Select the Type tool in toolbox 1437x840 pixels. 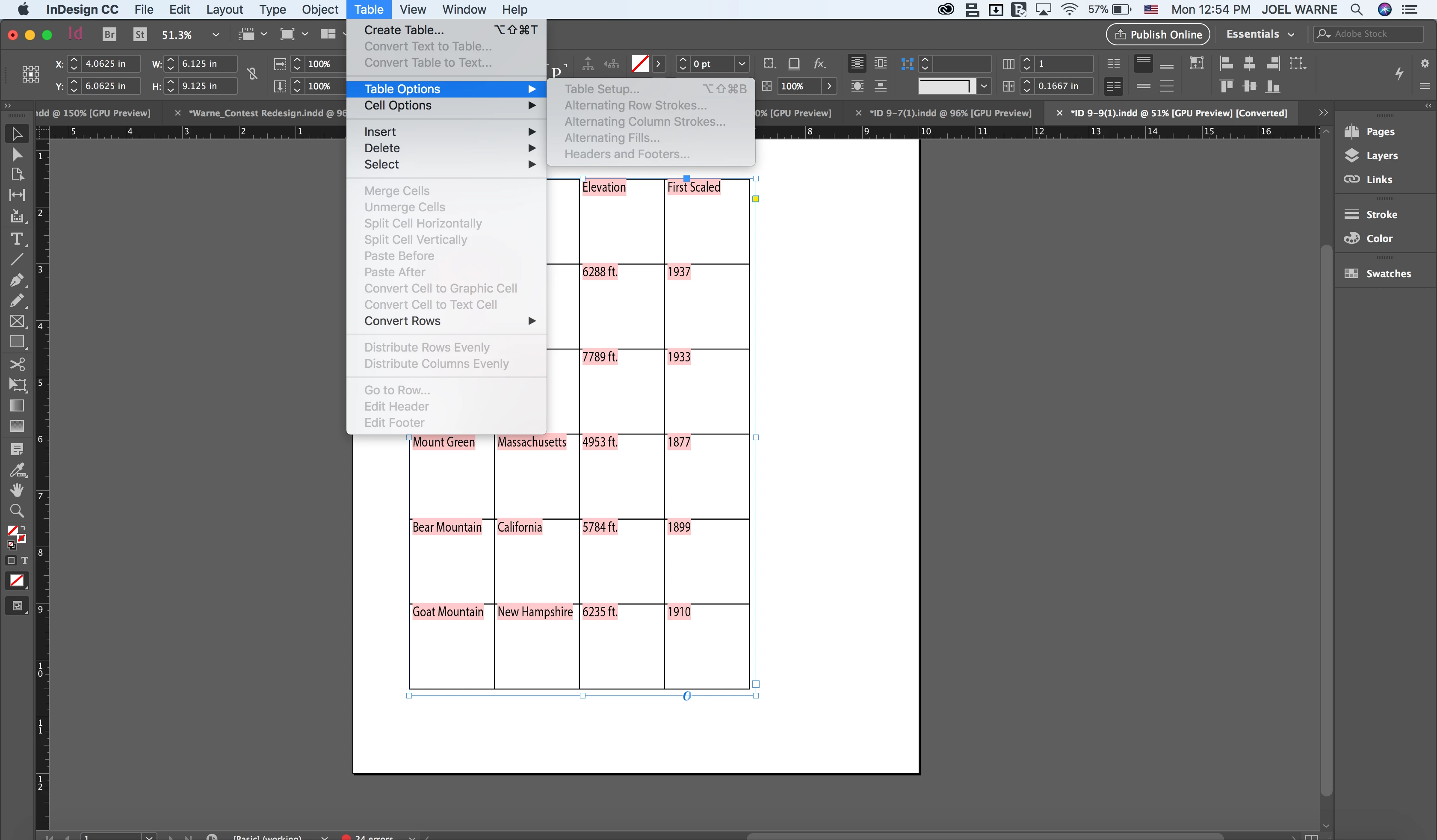coord(17,238)
